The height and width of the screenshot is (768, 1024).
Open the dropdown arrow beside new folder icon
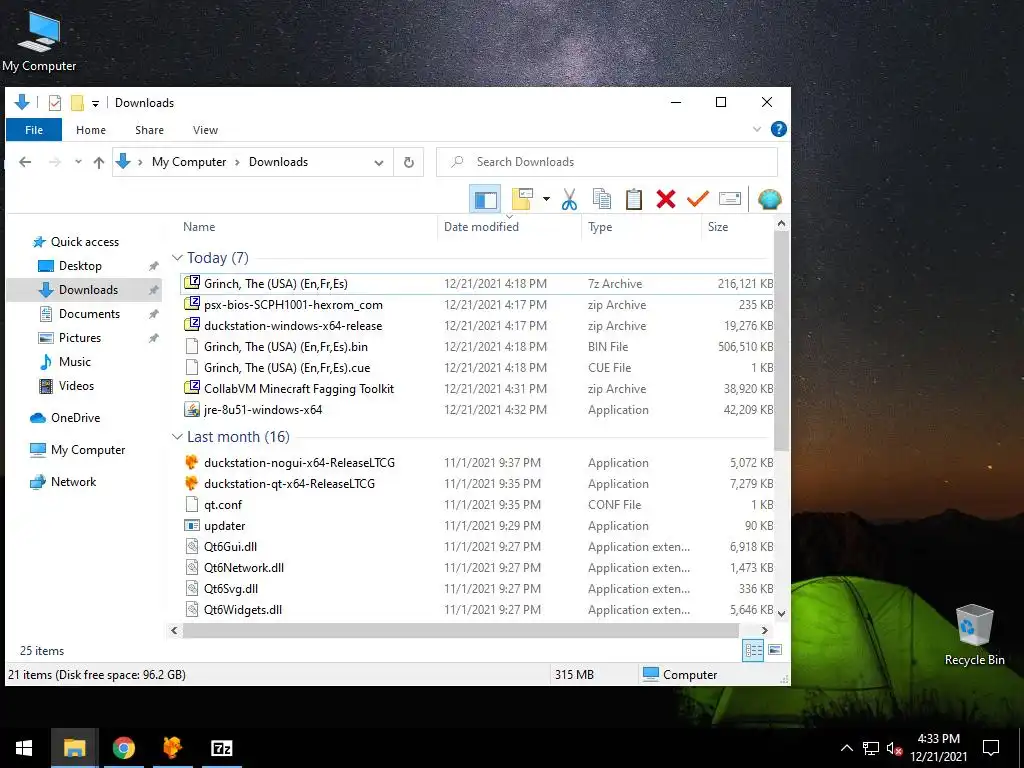coord(546,199)
